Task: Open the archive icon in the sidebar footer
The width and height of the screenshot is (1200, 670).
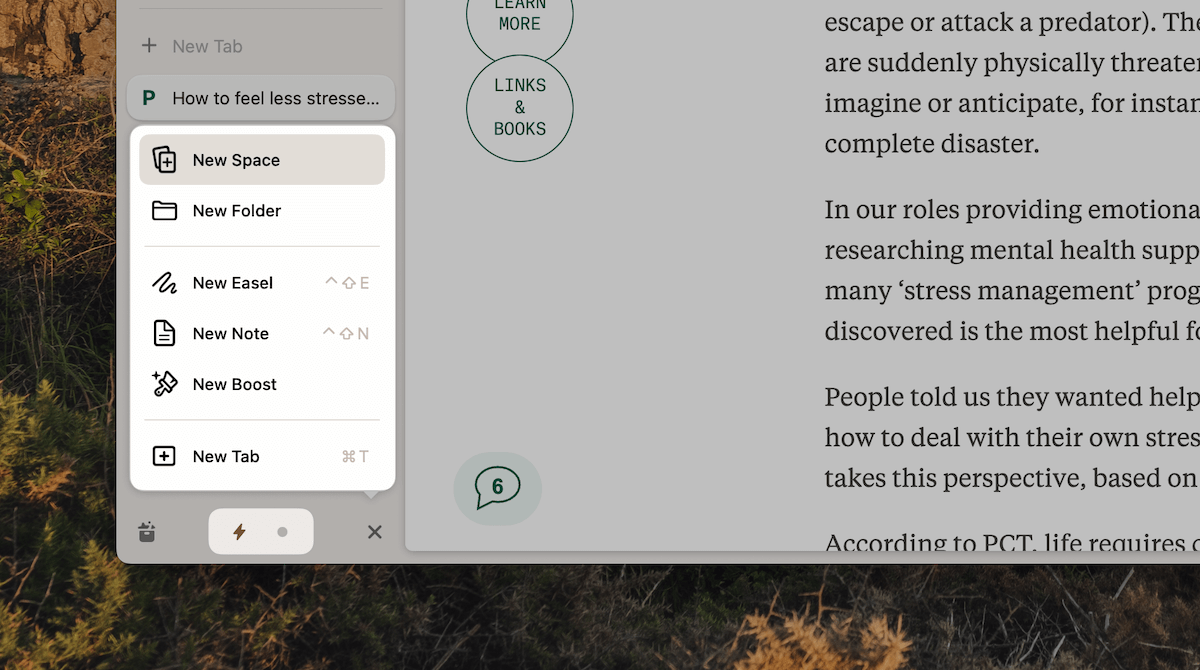Action: coord(147,532)
